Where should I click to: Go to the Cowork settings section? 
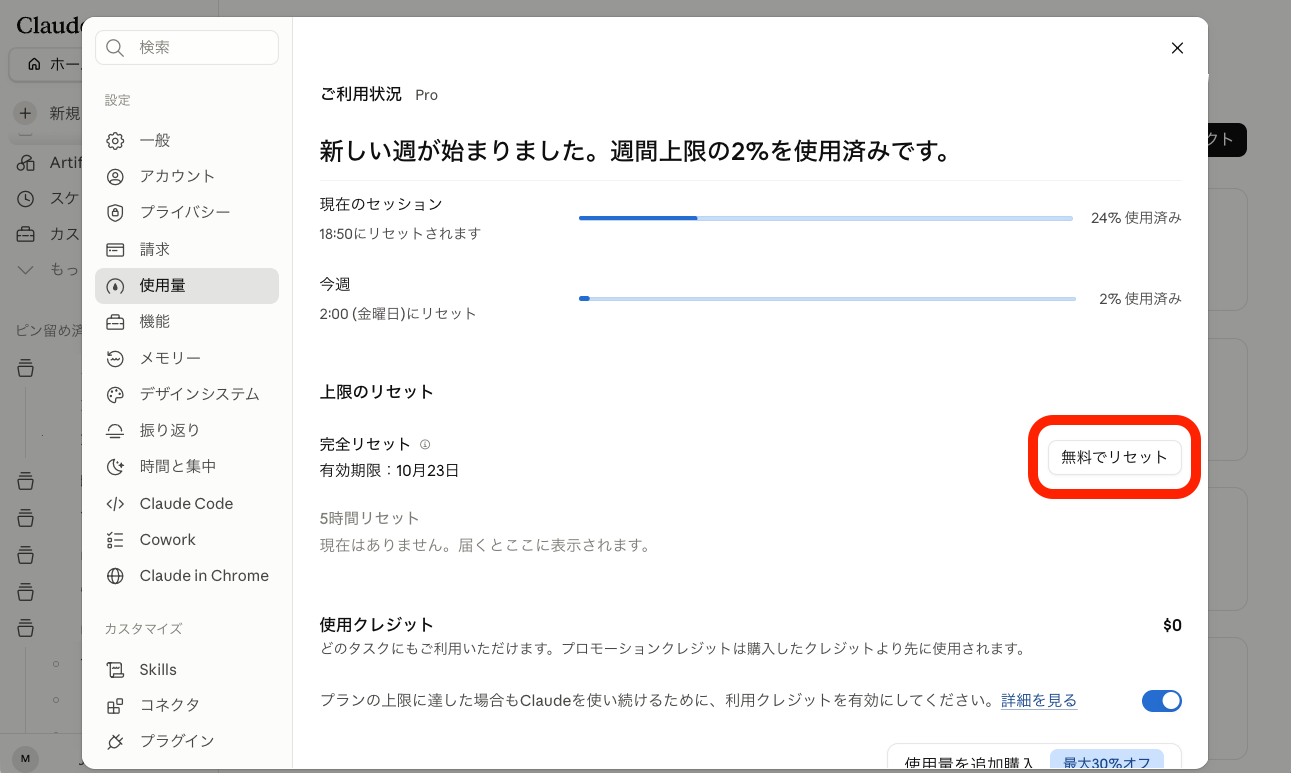pos(187,540)
